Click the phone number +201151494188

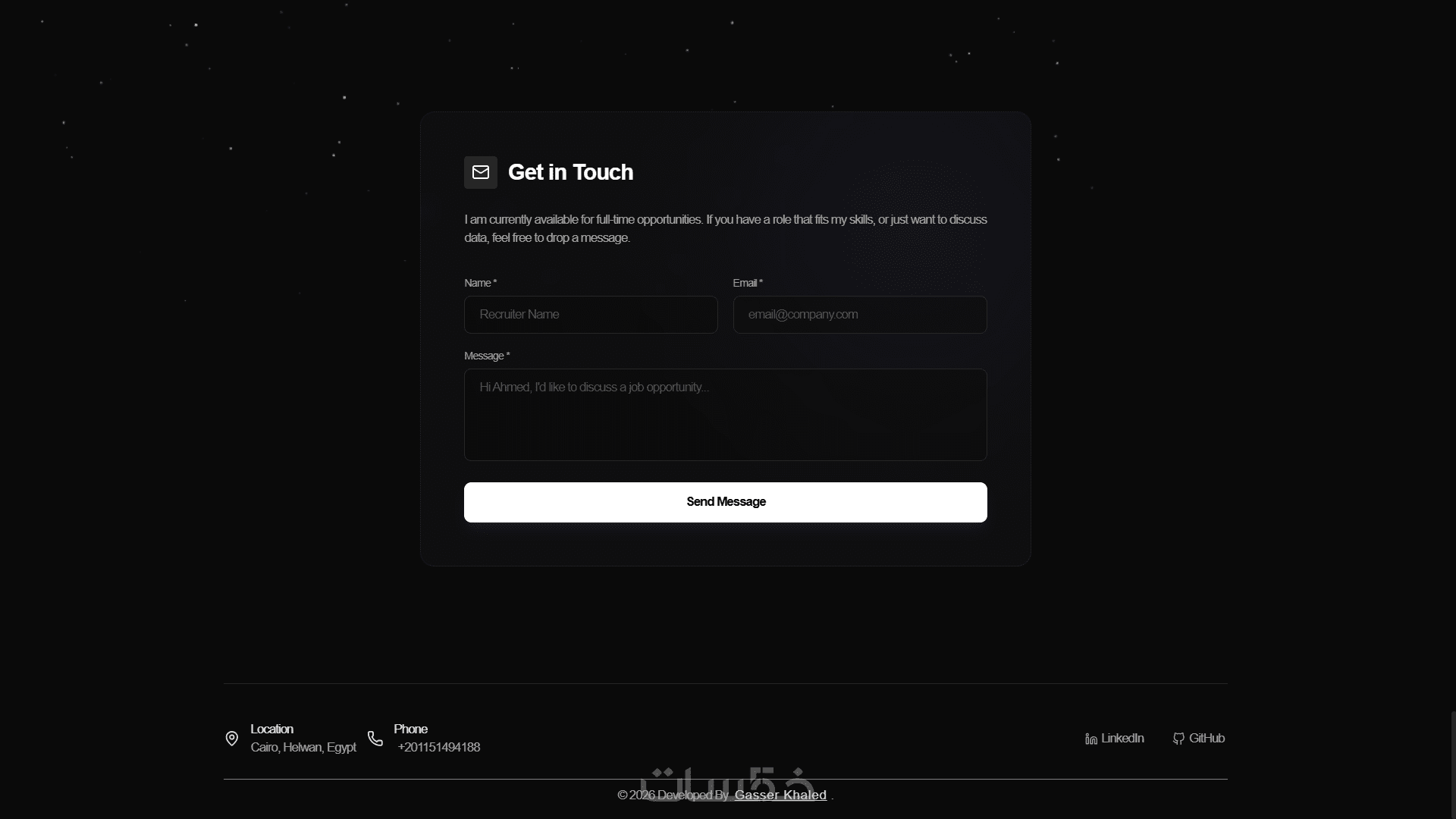pyautogui.click(x=438, y=747)
